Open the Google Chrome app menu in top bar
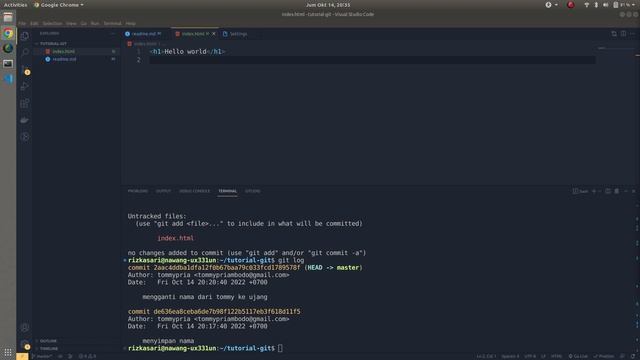Image resolution: width=640 pixels, height=360 pixels. 59,5
